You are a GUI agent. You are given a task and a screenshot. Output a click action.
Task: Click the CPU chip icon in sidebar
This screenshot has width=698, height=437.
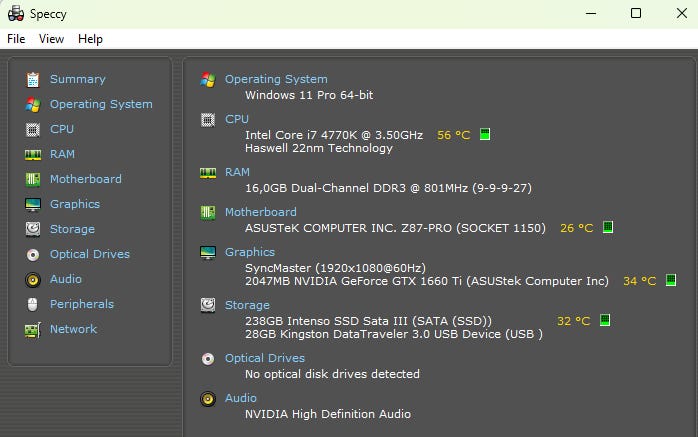pos(32,129)
